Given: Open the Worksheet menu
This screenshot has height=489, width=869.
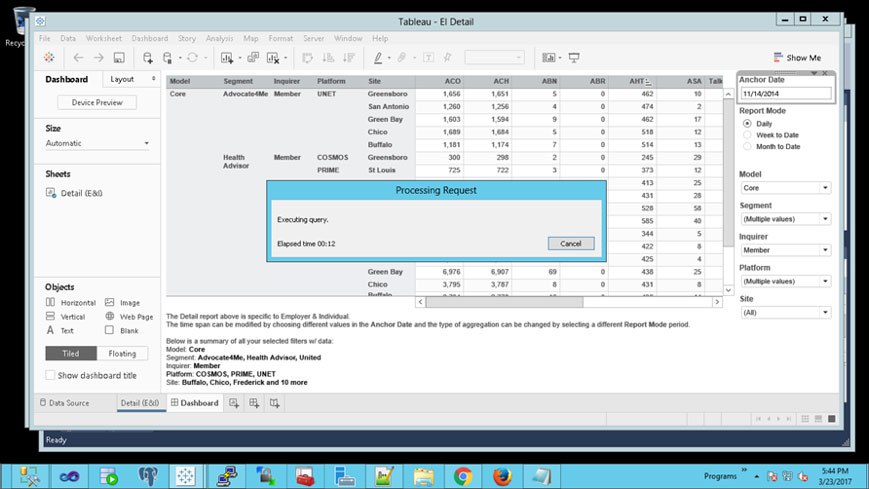Looking at the screenshot, I should click(x=104, y=38).
